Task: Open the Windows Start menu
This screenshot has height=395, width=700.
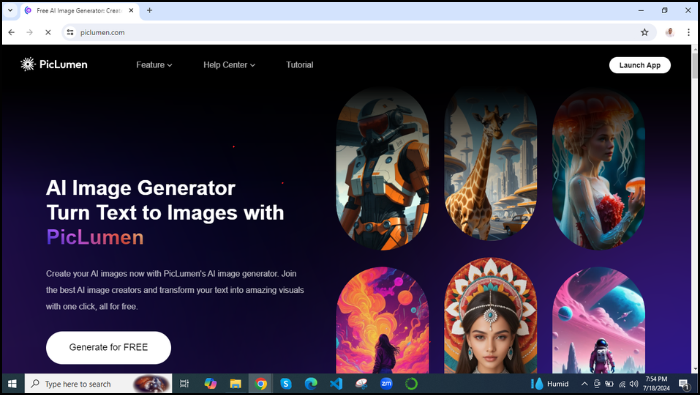Action: tap(12, 384)
